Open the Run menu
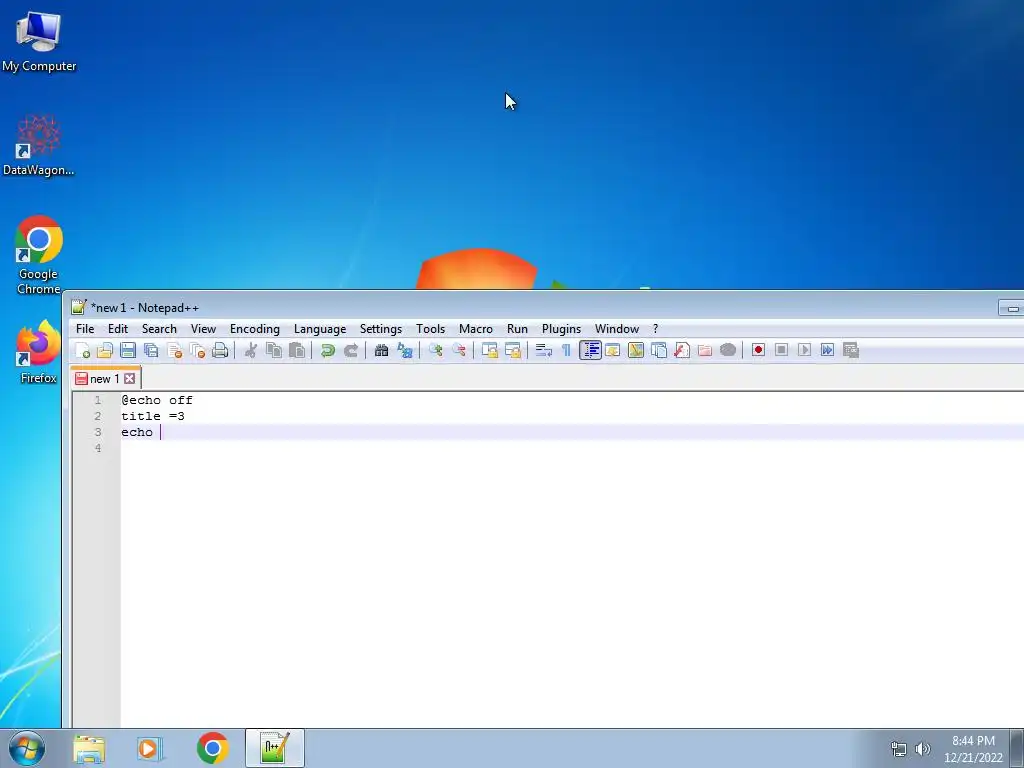The image size is (1024, 768). [517, 329]
